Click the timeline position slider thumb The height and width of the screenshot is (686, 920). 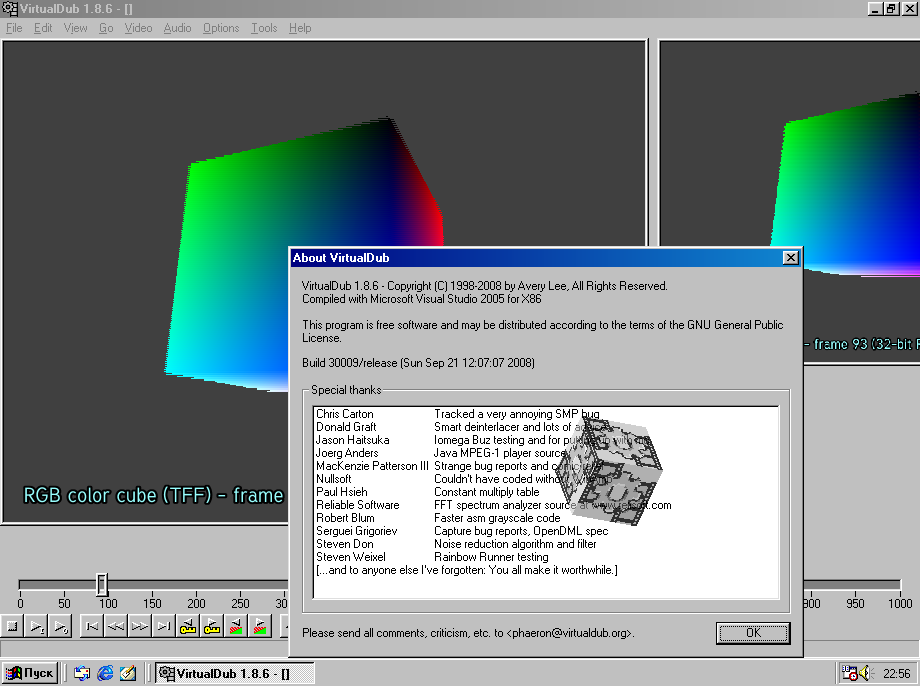pos(102,585)
